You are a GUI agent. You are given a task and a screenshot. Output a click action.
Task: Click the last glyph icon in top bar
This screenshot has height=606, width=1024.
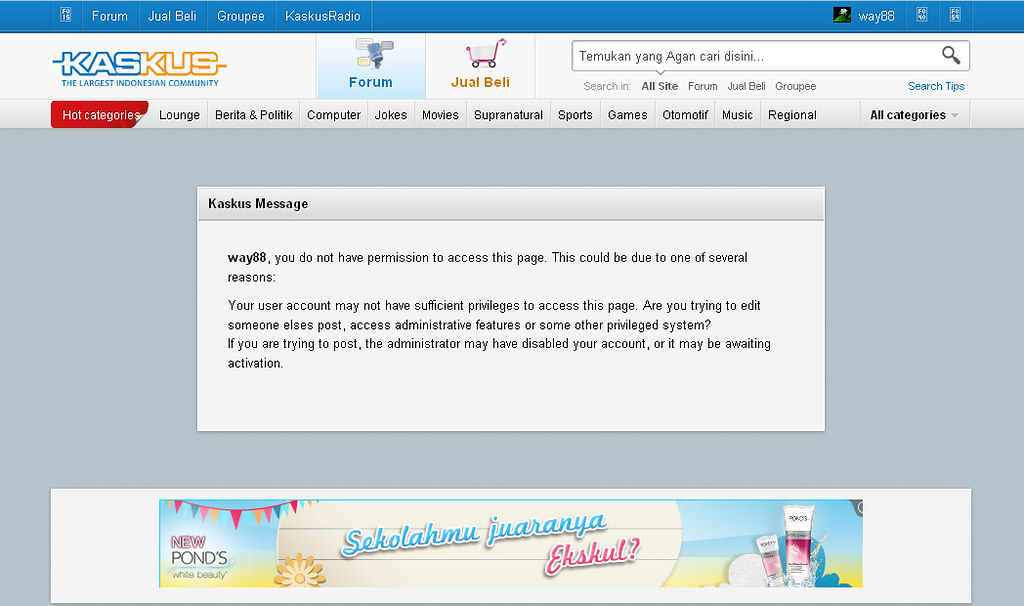(x=955, y=15)
